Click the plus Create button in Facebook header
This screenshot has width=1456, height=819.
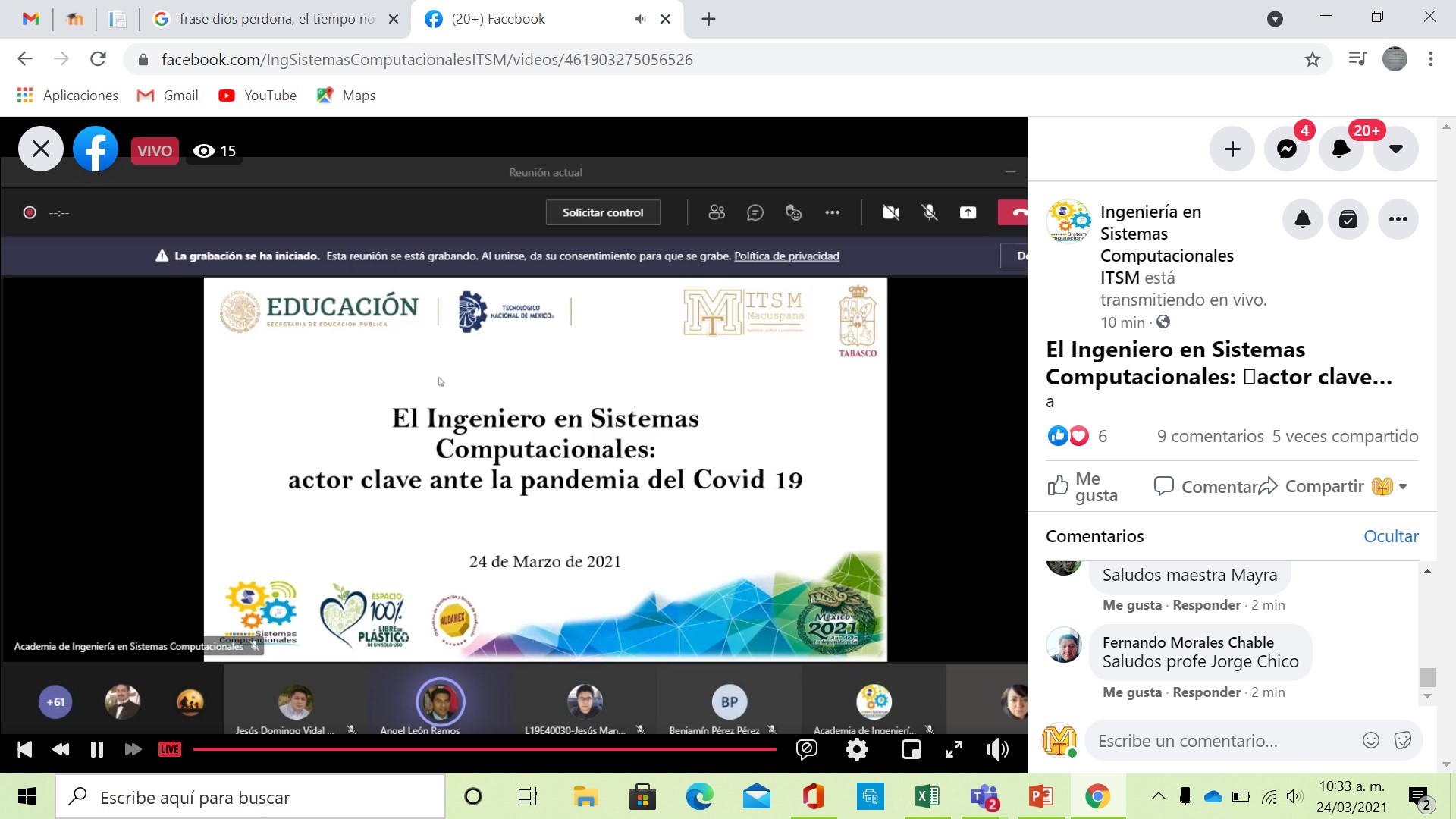pyautogui.click(x=1232, y=149)
